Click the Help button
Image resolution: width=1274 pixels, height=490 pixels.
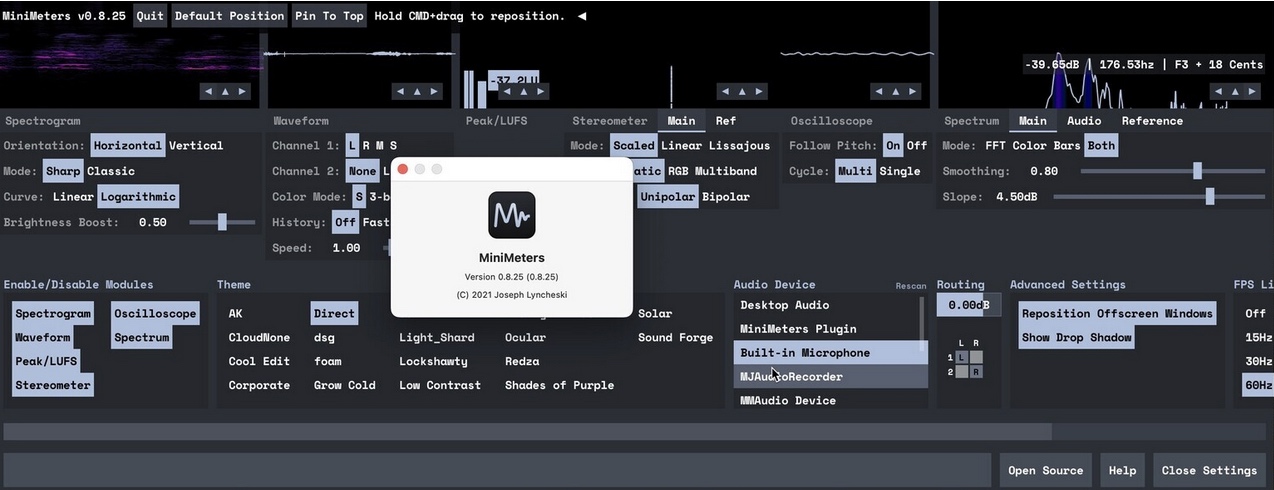1122,471
